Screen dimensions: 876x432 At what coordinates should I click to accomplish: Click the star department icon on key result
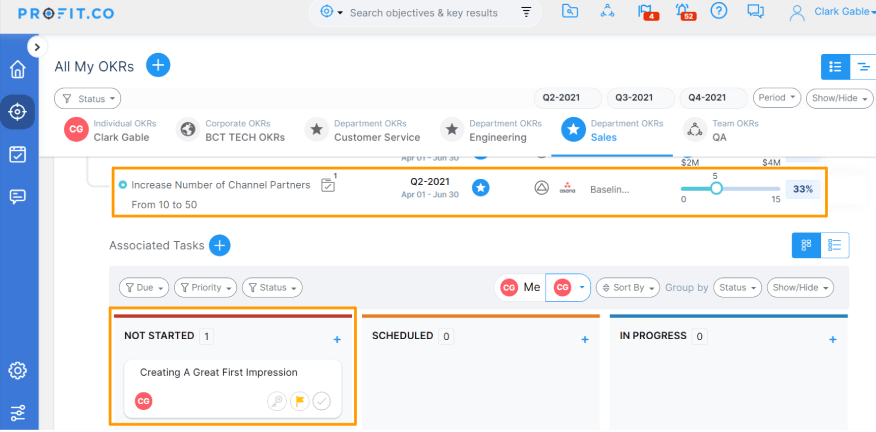click(x=480, y=189)
